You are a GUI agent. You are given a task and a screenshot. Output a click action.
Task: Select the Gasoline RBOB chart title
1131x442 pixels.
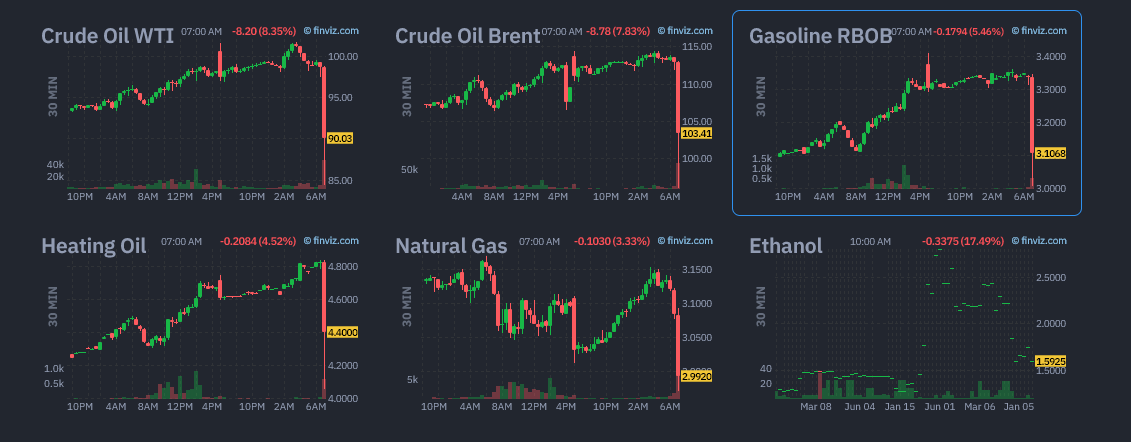(x=820, y=36)
